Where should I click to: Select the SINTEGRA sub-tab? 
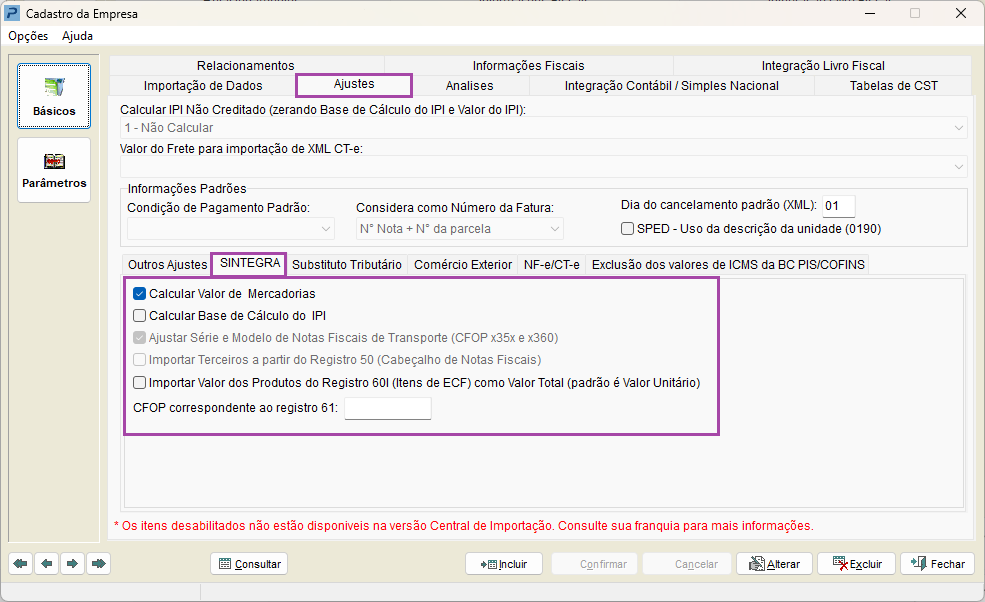click(x=249, y=263)
